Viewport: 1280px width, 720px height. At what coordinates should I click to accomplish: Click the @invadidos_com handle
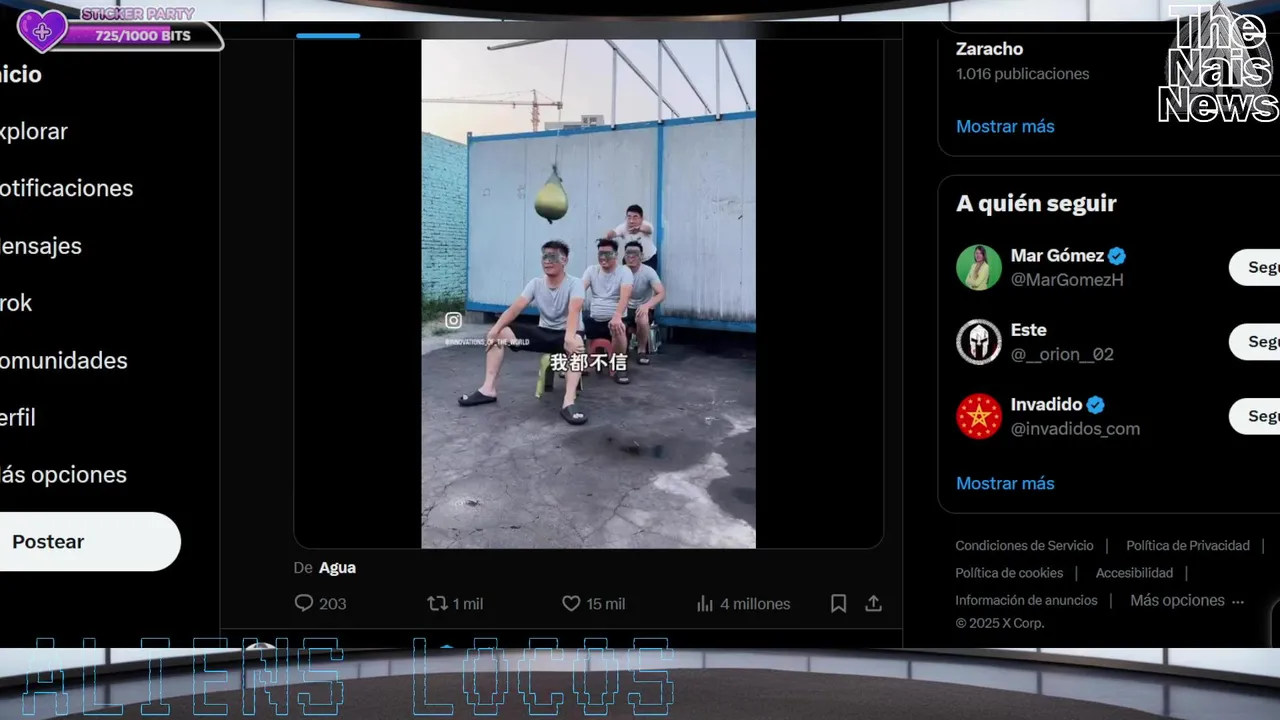[1075, 429]
